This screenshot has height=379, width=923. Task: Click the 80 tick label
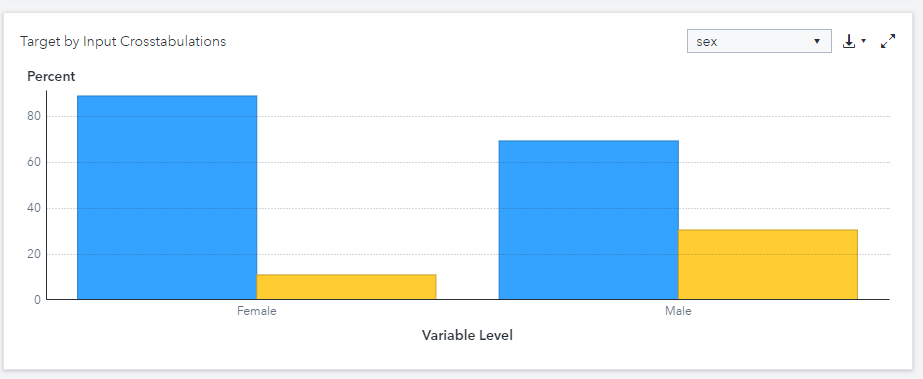pyautogui.click(x=35, y=116)
